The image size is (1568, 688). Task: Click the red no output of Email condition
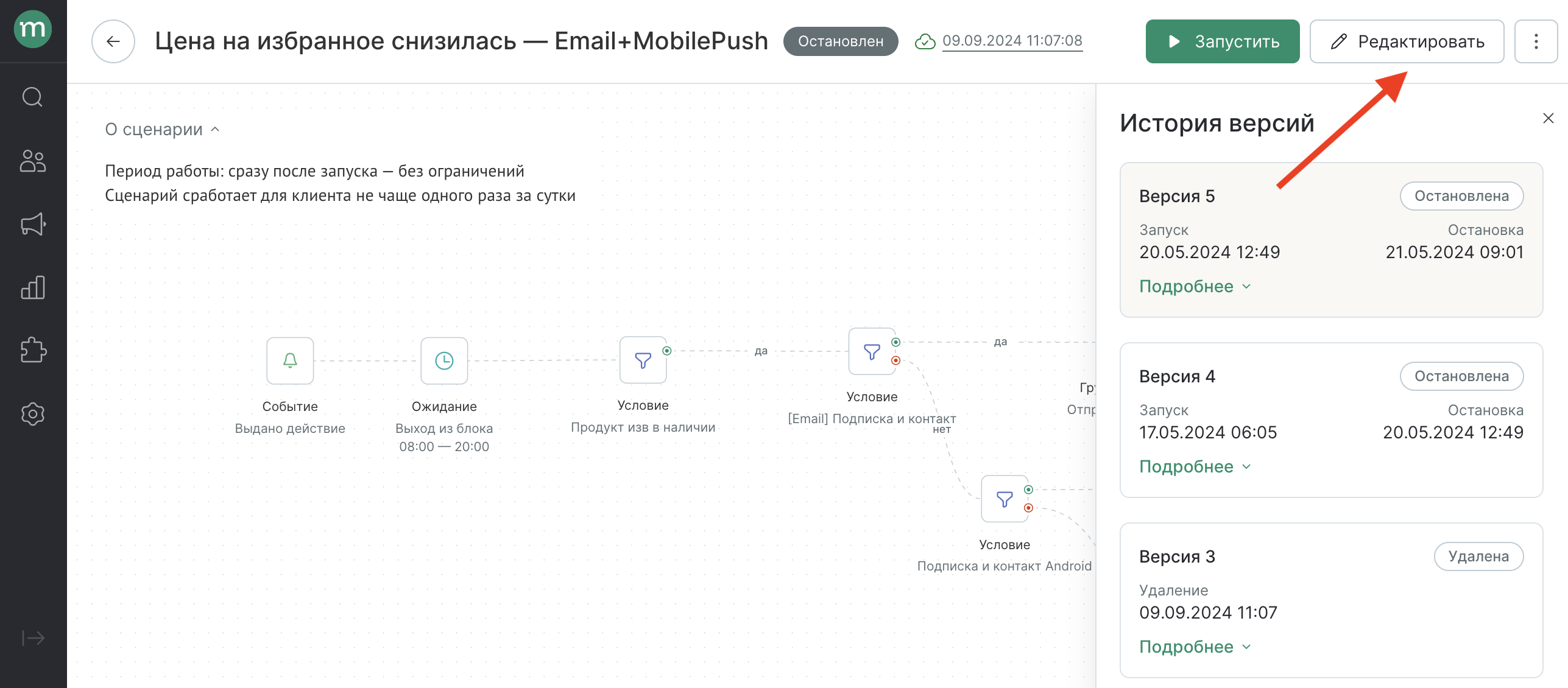(895, 360)
